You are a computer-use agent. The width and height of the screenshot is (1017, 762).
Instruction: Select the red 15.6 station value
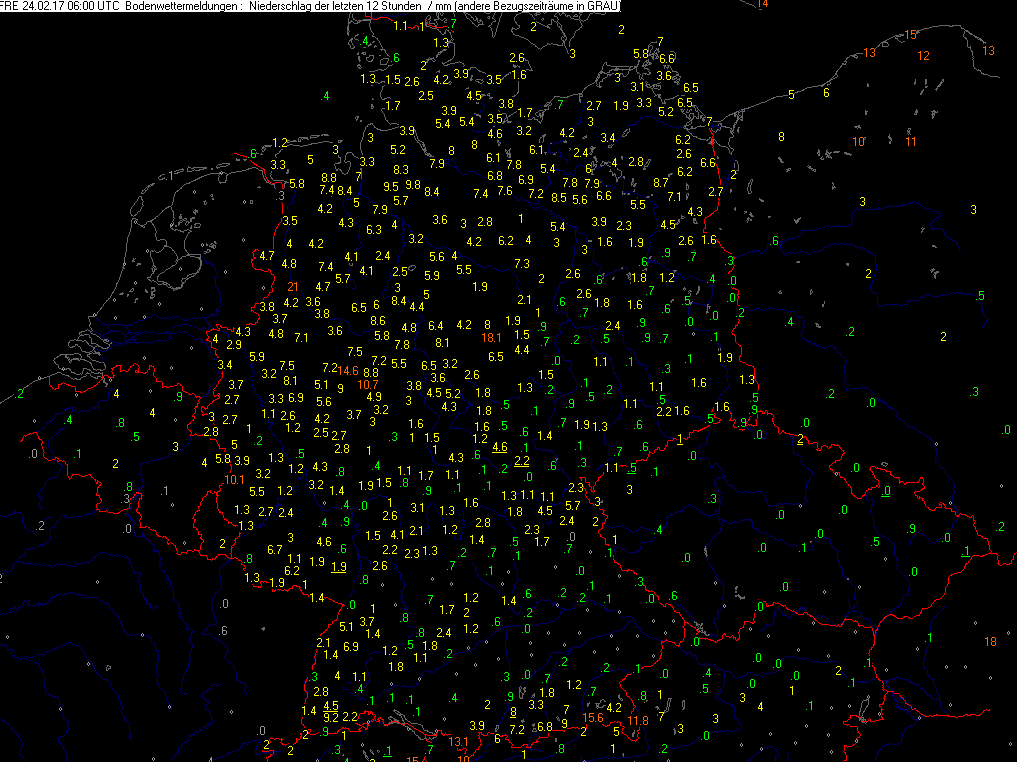[593, 717]
